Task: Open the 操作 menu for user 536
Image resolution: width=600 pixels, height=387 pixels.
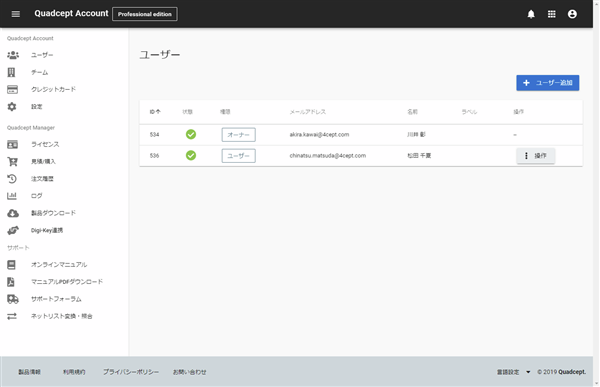Action: (535, 156)
